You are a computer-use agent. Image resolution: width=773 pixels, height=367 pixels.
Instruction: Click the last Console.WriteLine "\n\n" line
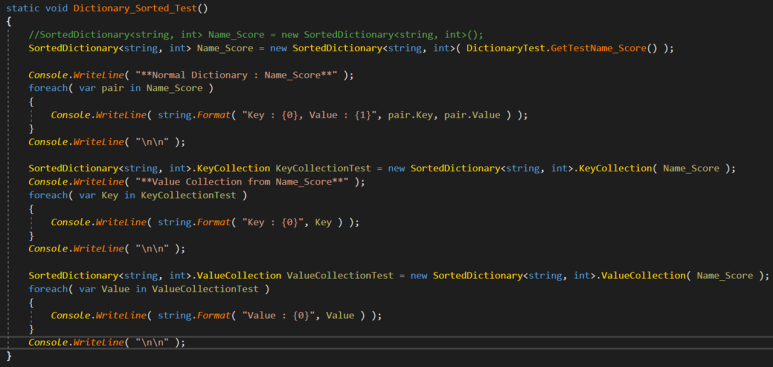107,342
